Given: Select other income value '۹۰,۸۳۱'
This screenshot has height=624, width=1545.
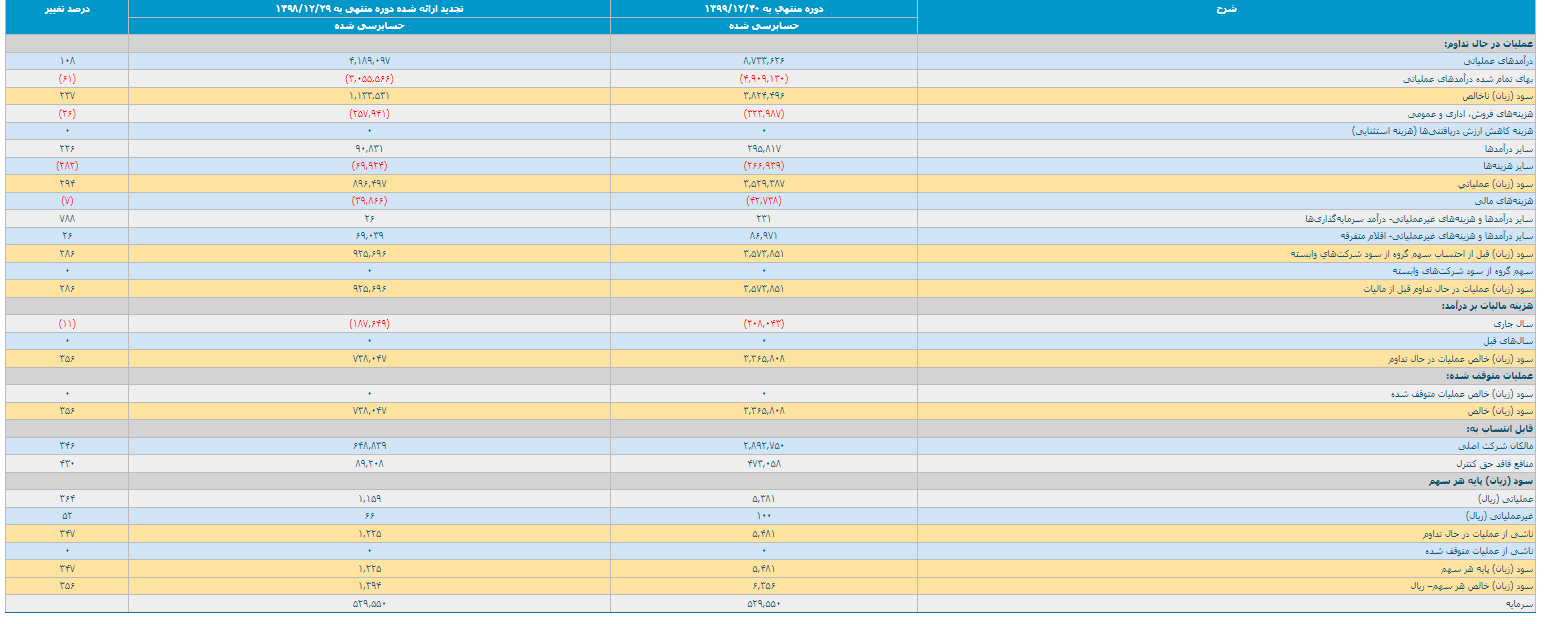Looking at the screenshot, I should [369, 148].
